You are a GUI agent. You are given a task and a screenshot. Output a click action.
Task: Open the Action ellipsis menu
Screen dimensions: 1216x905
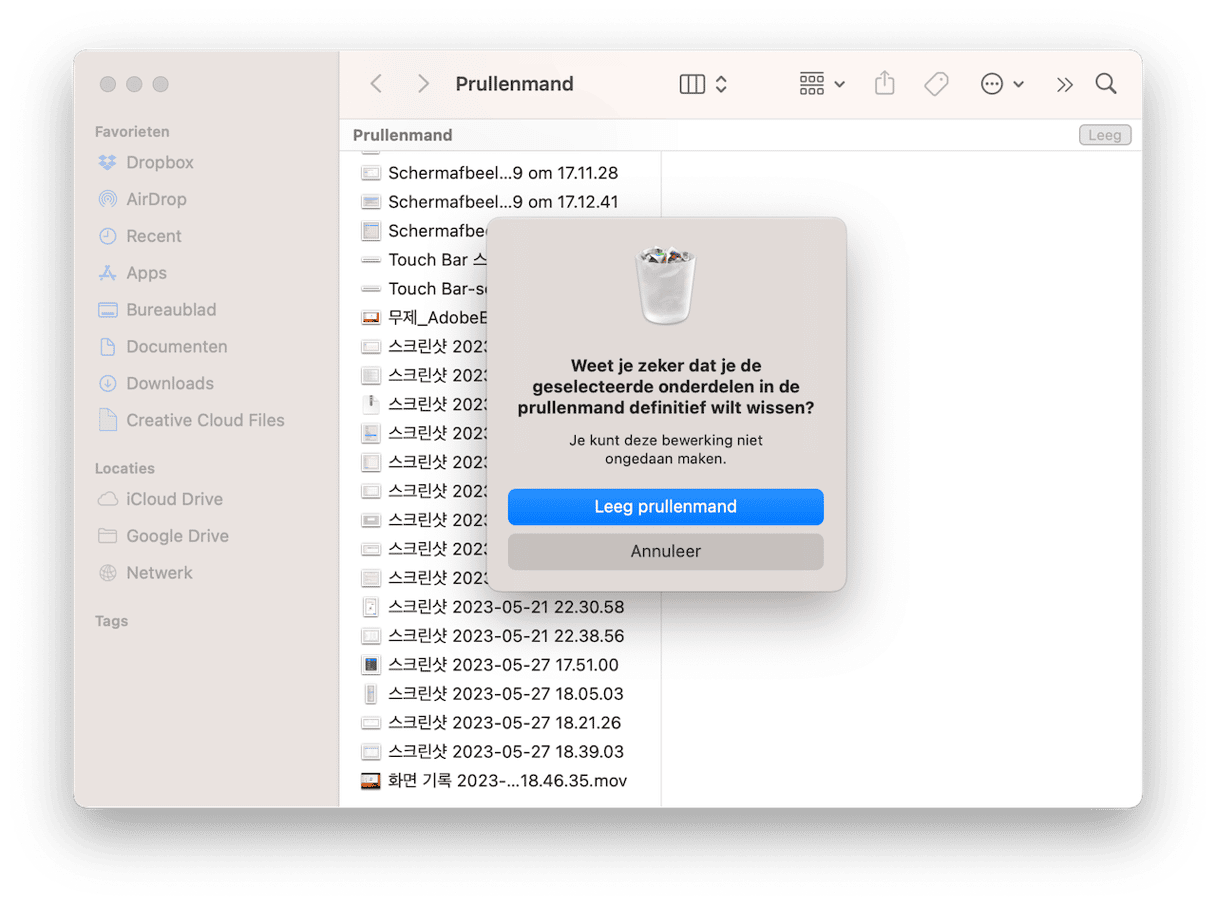pyautogui.click(x=1002, y=84)
